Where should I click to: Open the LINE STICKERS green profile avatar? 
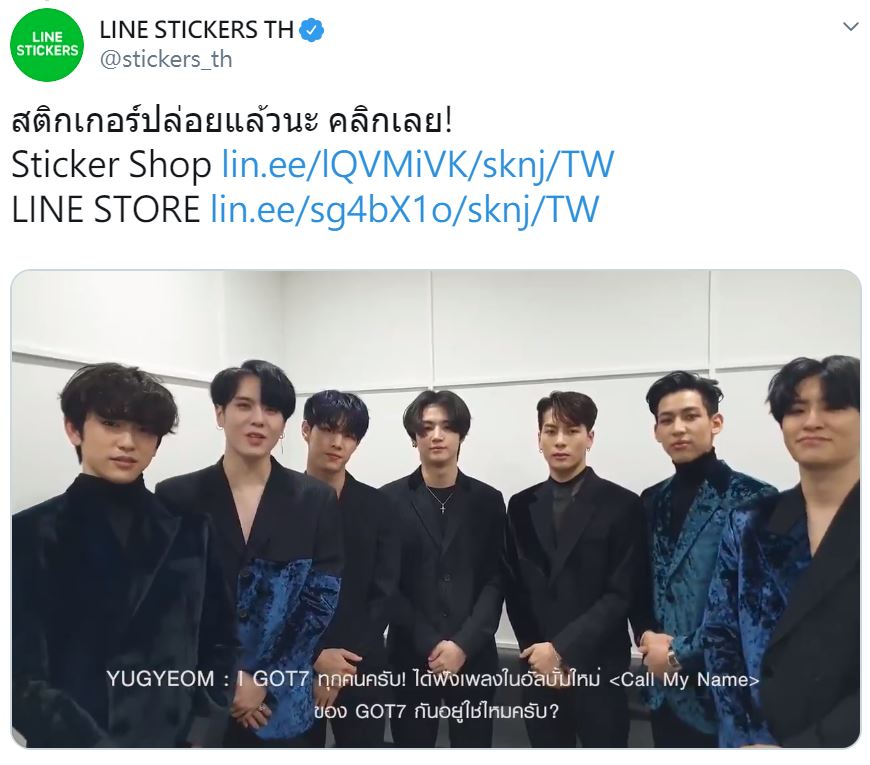point(47,45)
